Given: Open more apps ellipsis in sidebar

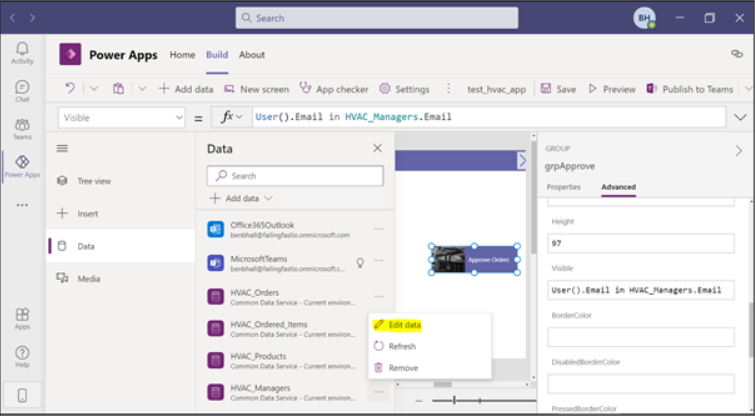Looking at the screenshot, I should (22, 205).
